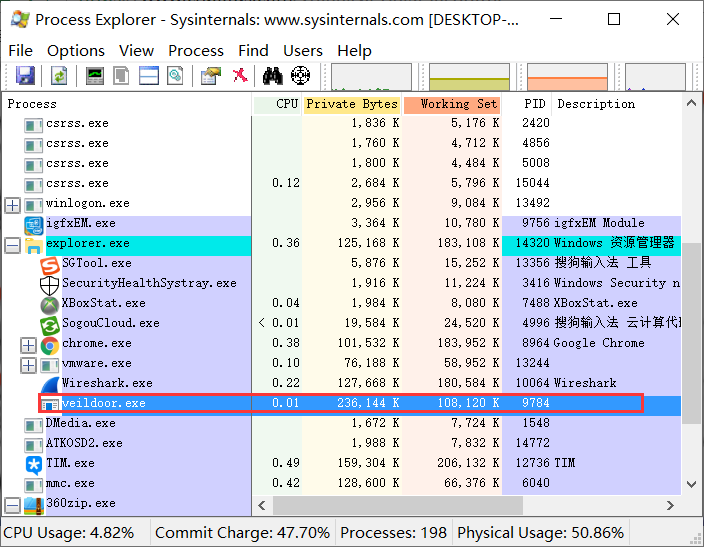
Task: Select the mmc.exe process icon
Action: 34,485
